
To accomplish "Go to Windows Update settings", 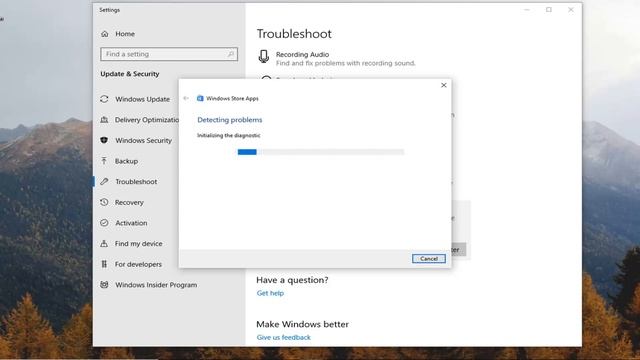I will tap(142, 99).
